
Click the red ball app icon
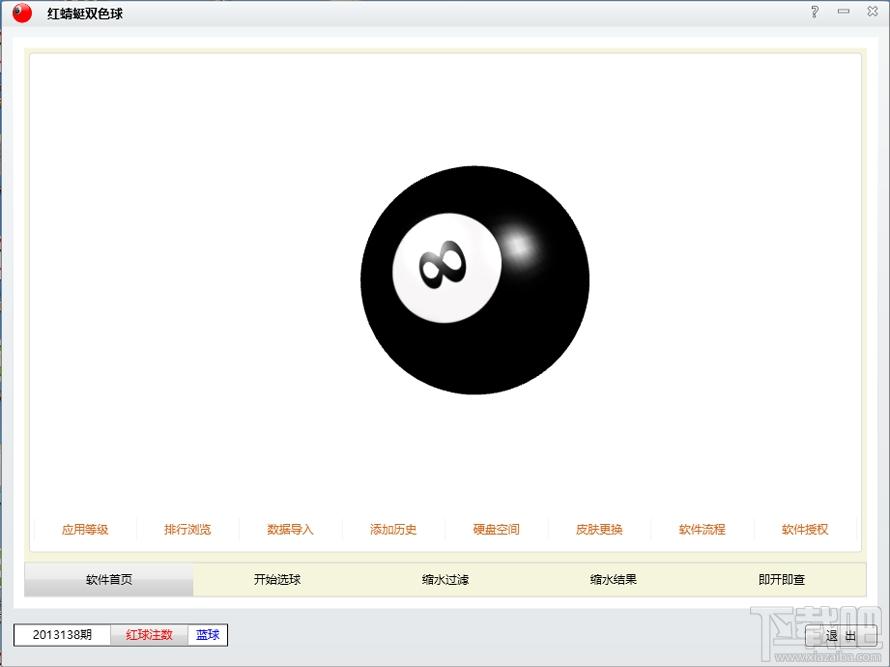point(22,13)
